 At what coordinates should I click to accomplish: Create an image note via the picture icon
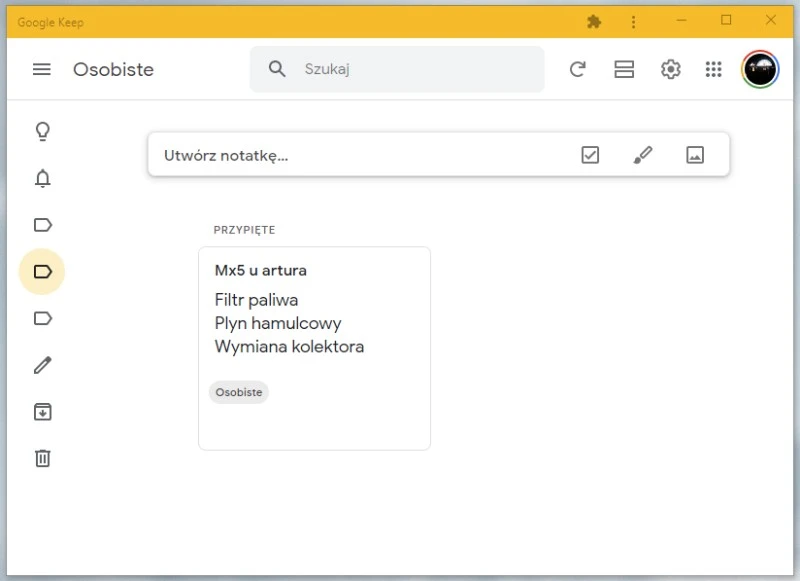696,154
